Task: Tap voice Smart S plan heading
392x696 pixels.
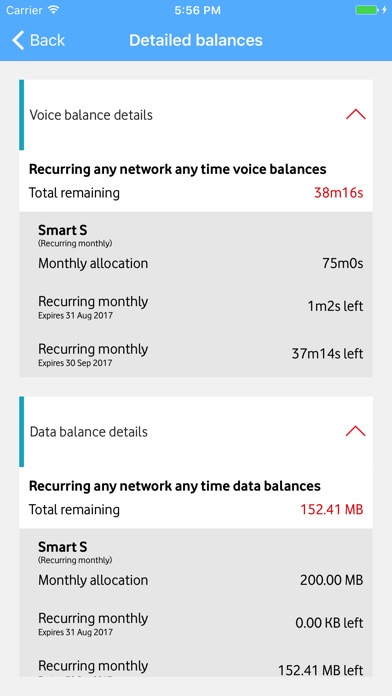Action: click(x=63, y=230)
